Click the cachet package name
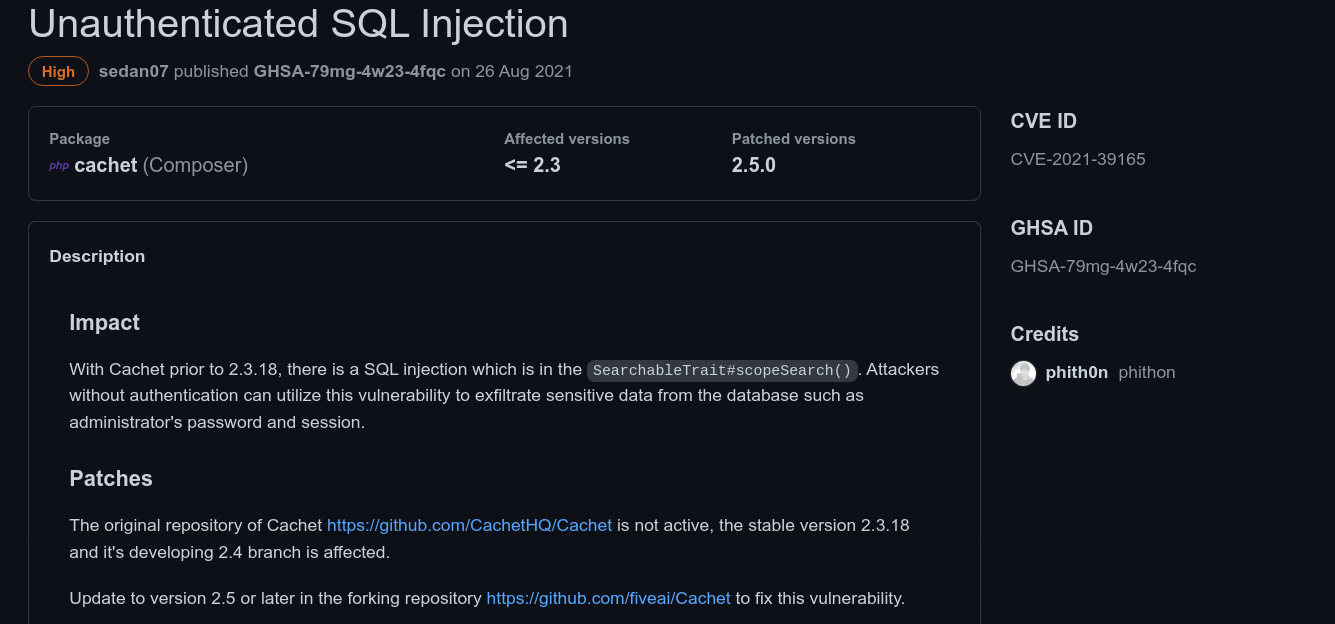The image size is (1335, 624). click(105, 166)
